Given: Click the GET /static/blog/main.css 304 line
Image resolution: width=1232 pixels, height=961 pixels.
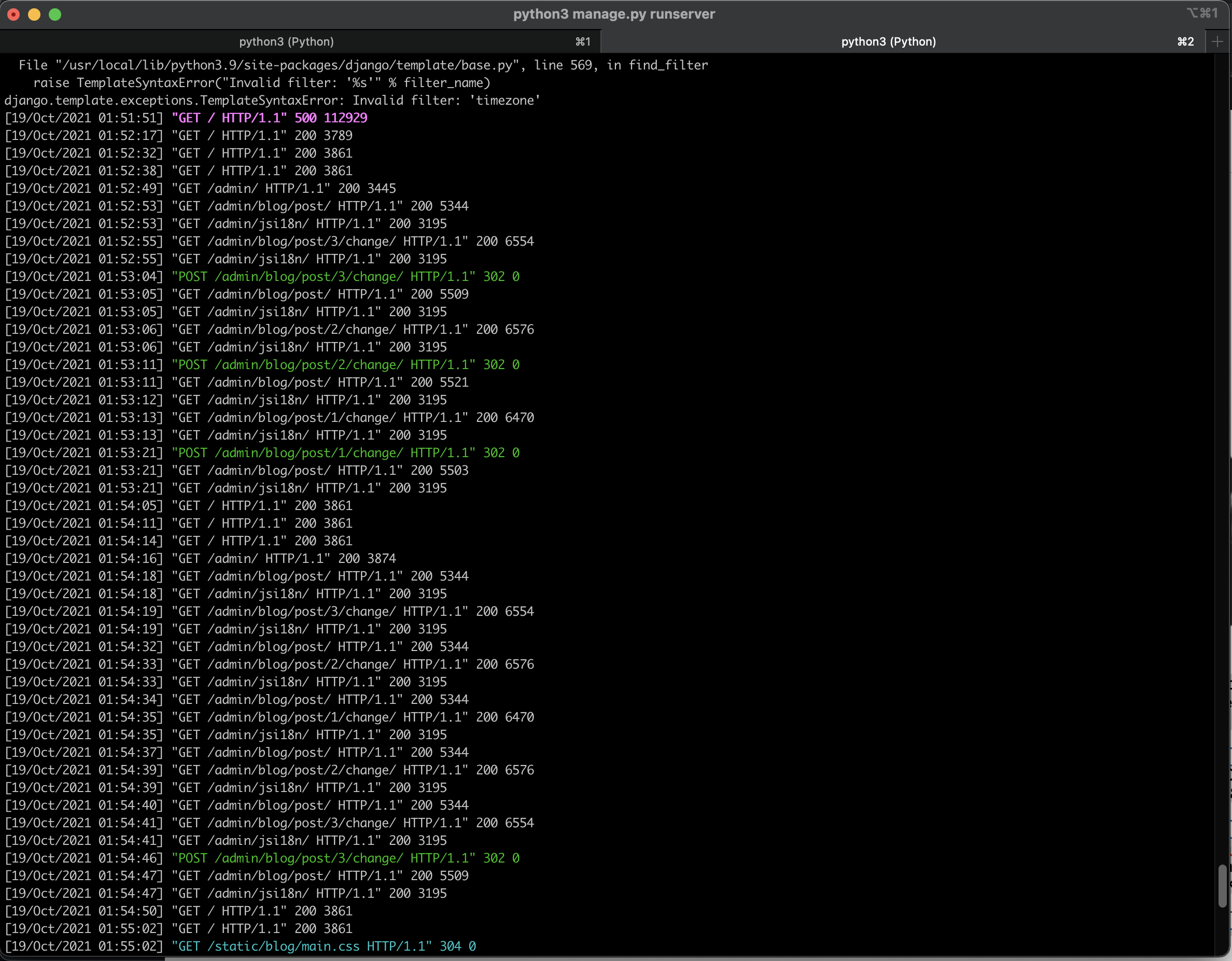Looking at the screenshot, I should pos(240,946).
